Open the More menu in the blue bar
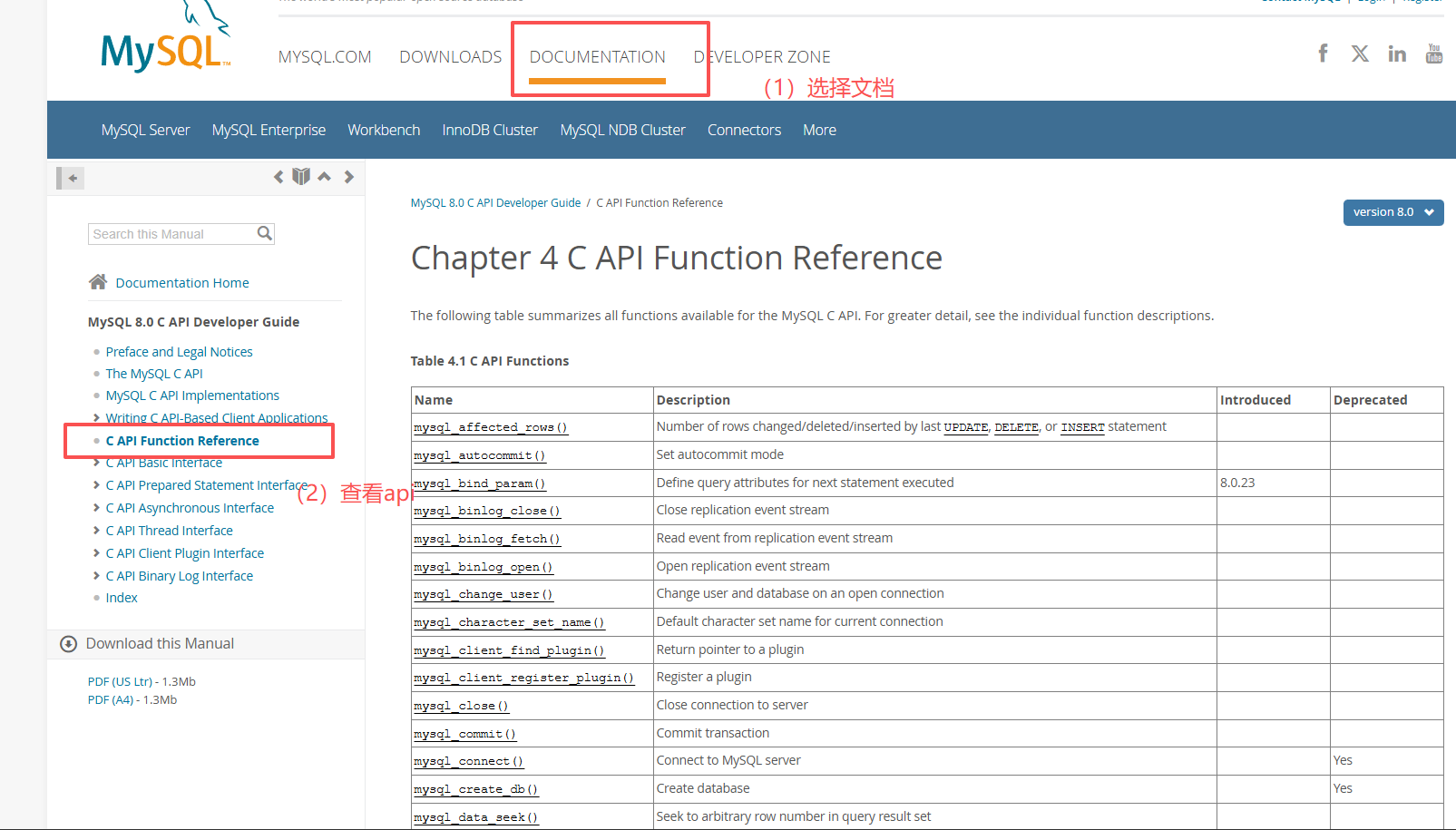 tap(819, 130)
